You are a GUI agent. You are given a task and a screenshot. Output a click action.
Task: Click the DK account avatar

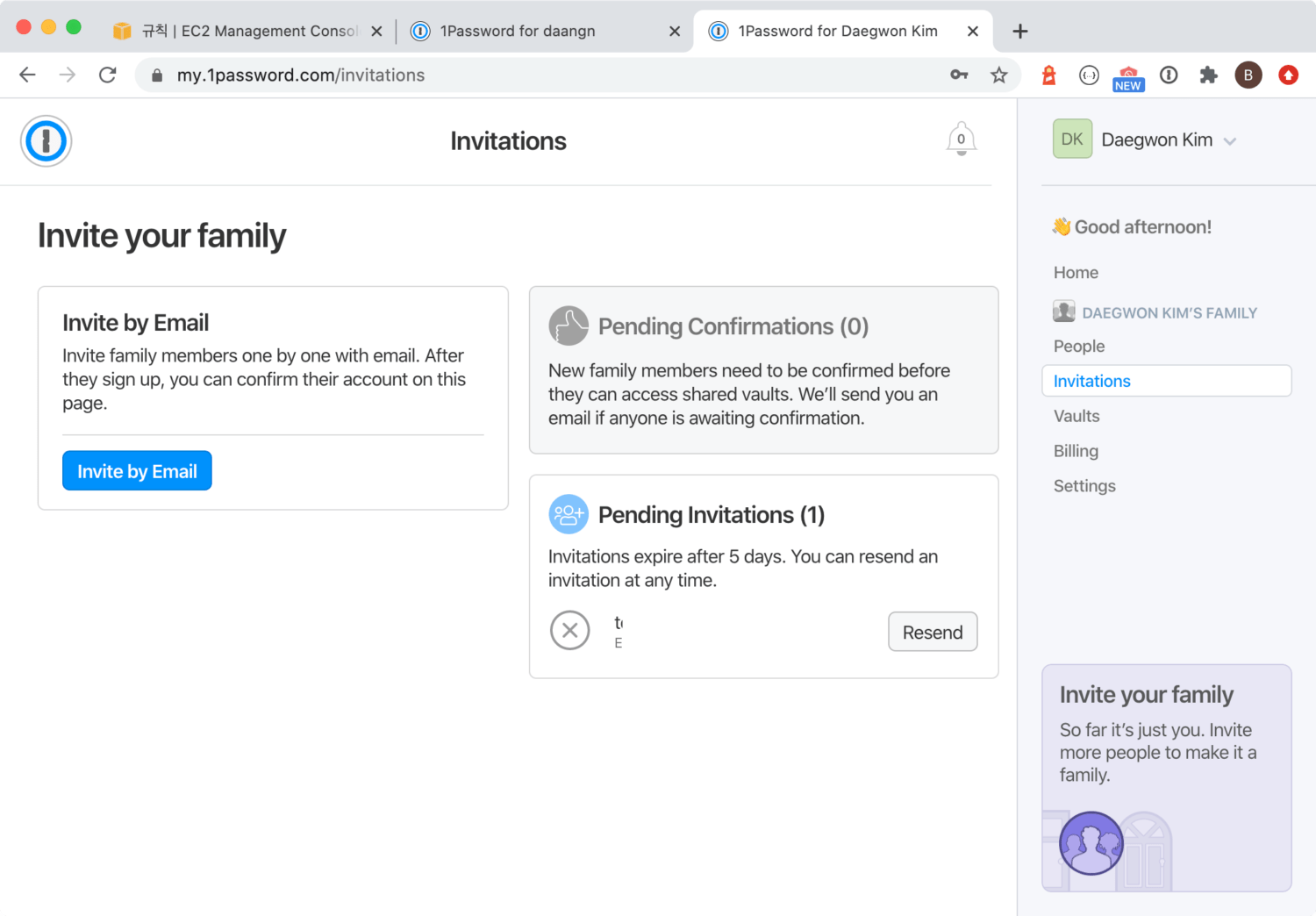click(x=1072, y=140)
